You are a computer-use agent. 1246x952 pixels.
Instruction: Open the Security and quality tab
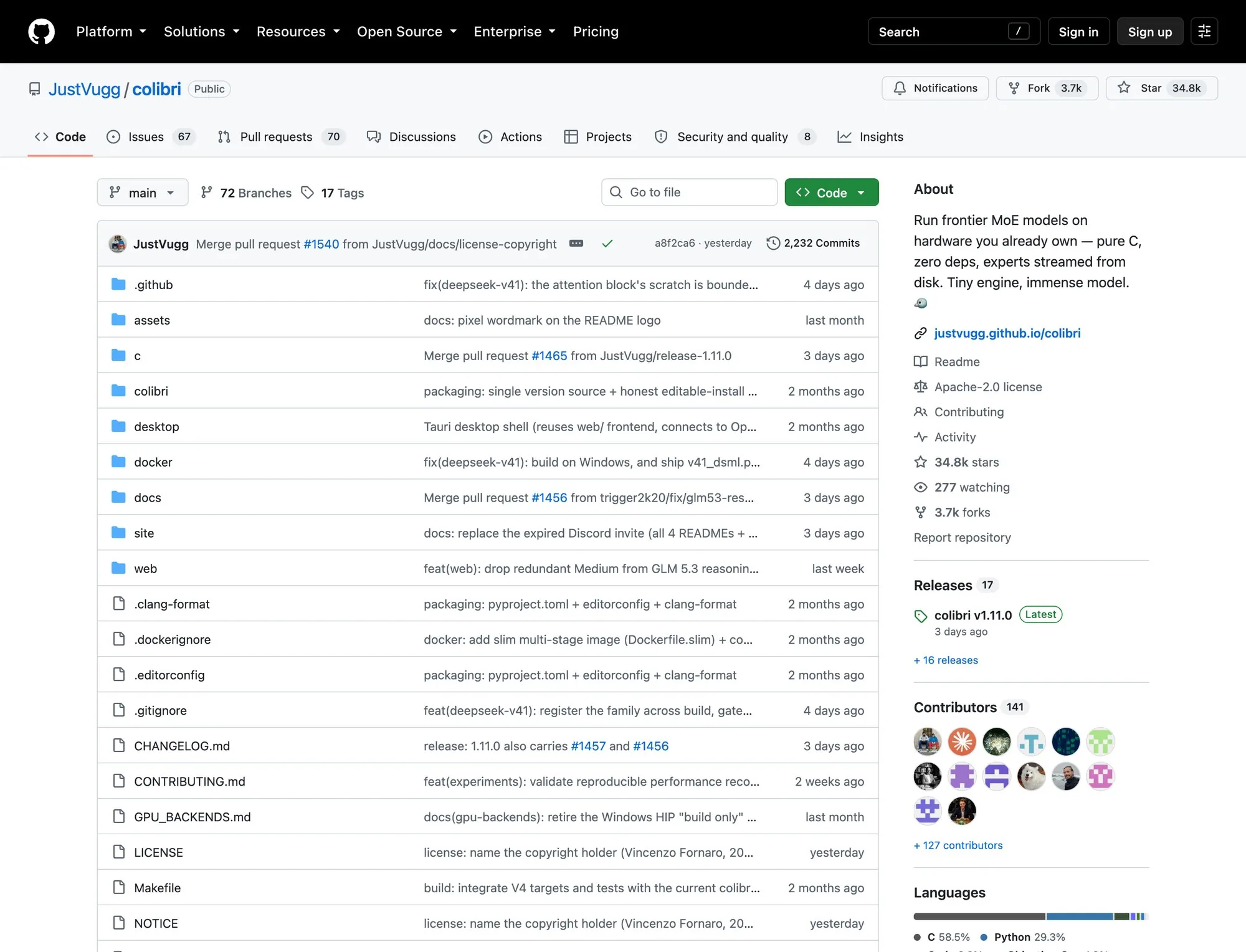(x=735, y=136)
